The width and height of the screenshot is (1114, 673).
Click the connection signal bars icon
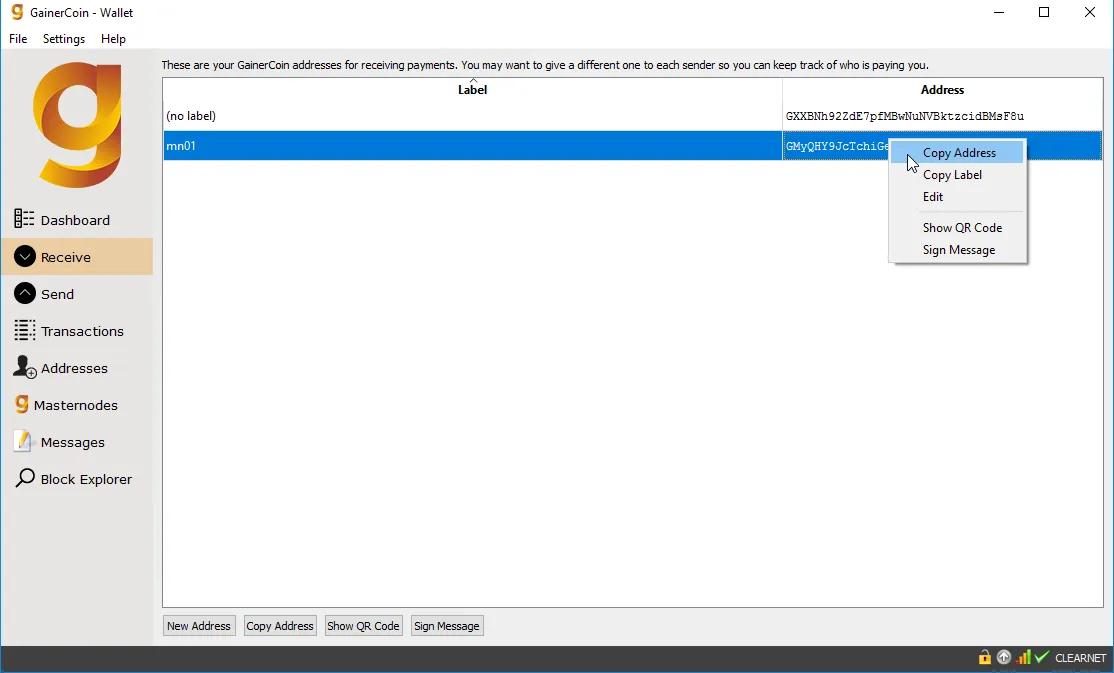tap(1023, 657)
